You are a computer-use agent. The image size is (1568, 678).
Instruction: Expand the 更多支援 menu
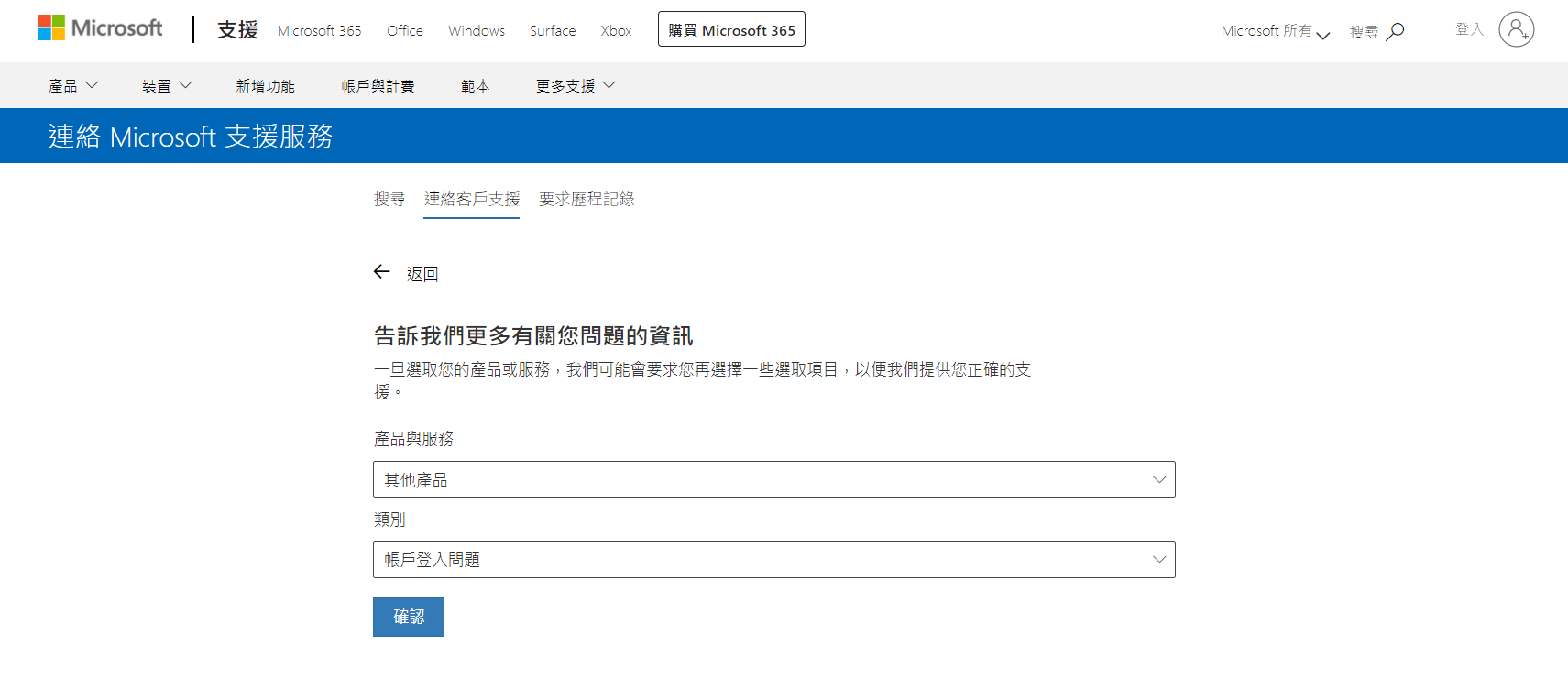pyautogui.click(x=576, y=86)
